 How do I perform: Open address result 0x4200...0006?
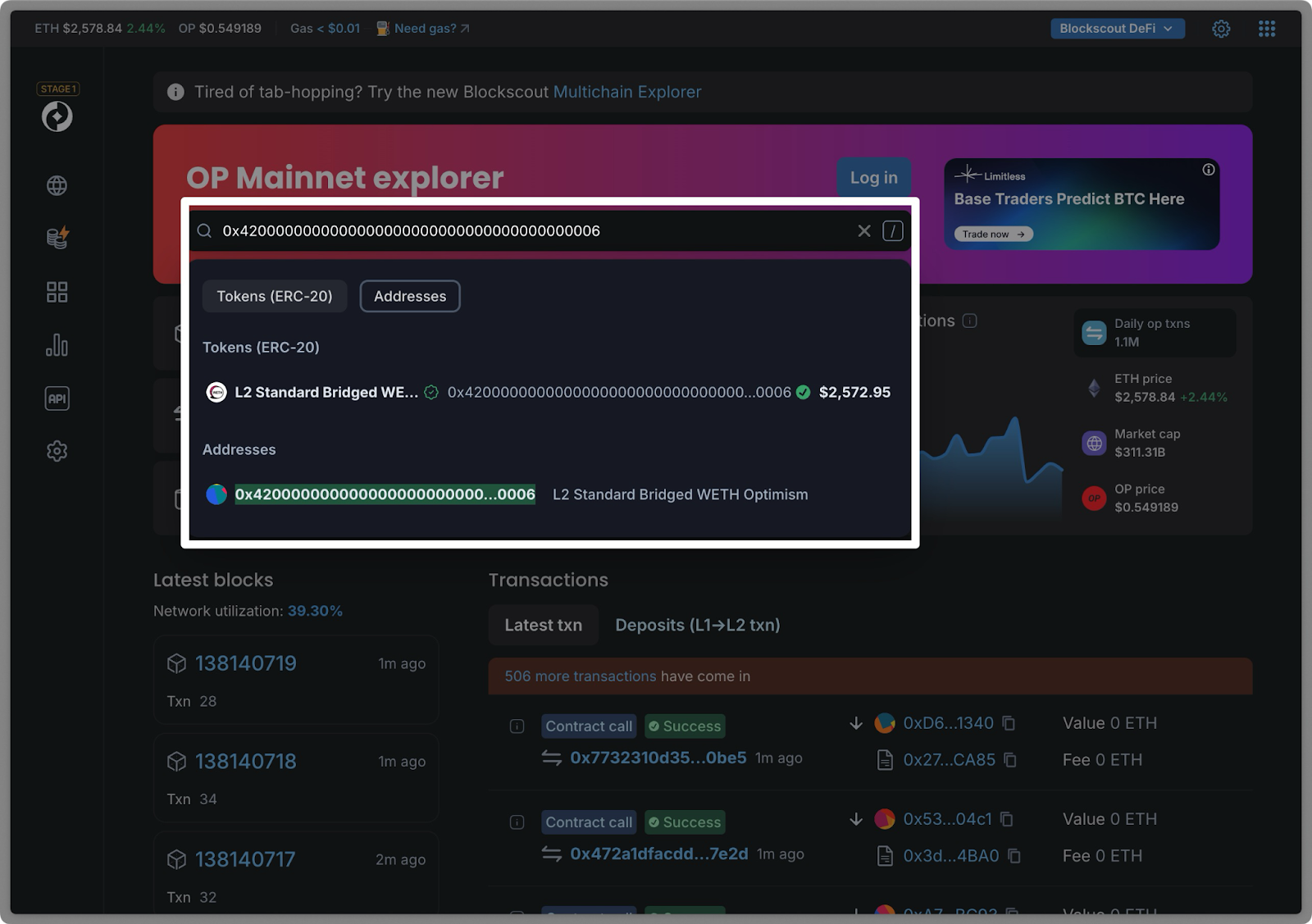(x=385, y=494)
